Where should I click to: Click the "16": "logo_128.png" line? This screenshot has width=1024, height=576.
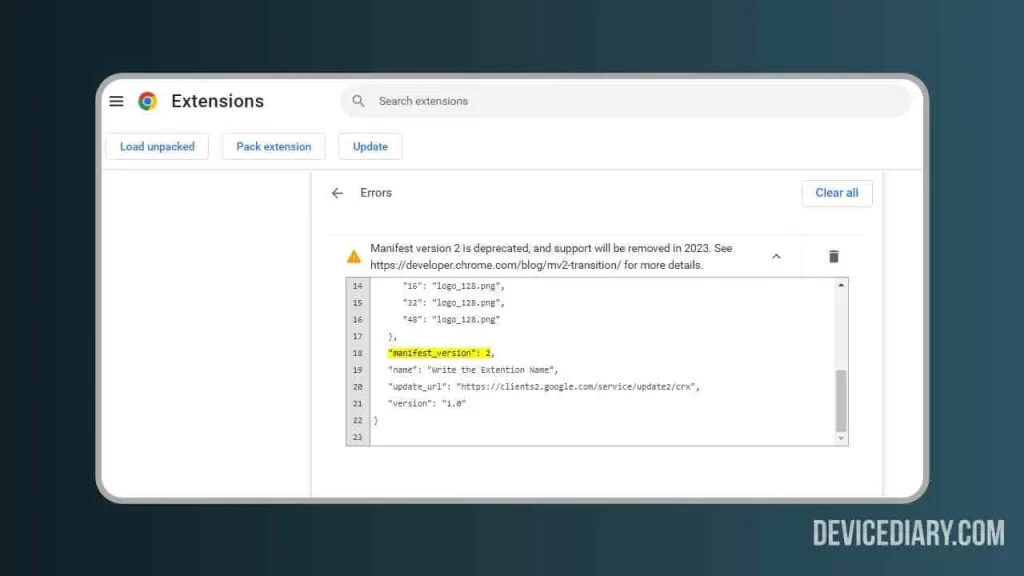coord(453,286)
